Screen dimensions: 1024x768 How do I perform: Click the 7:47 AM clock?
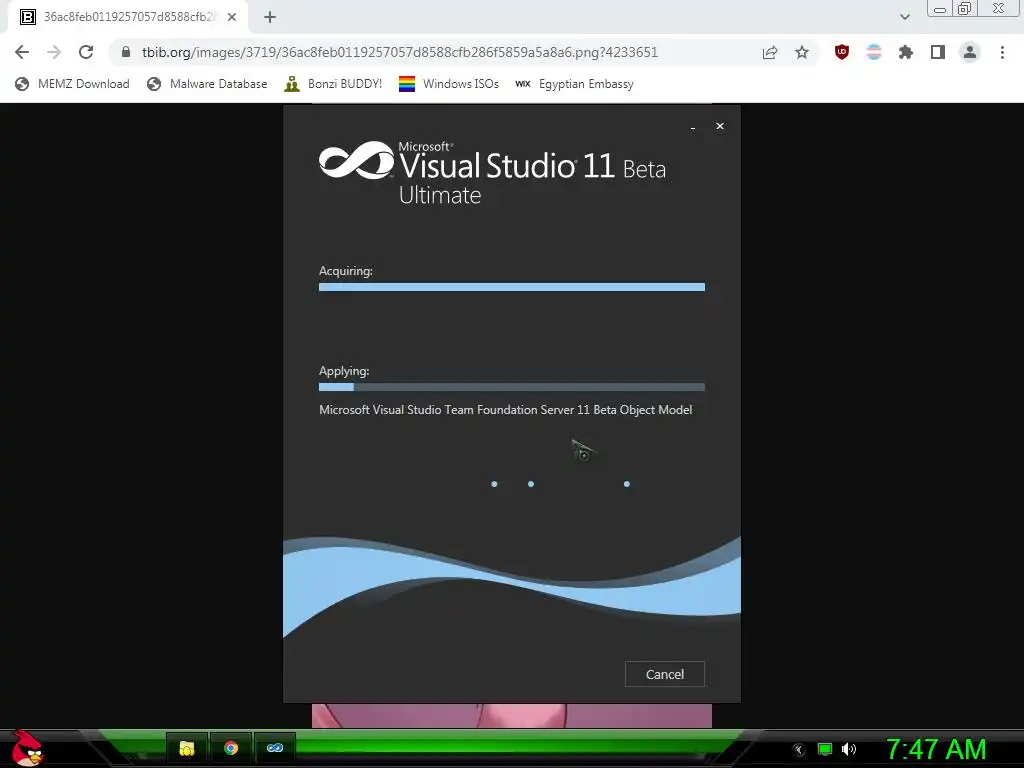[936, 749]
